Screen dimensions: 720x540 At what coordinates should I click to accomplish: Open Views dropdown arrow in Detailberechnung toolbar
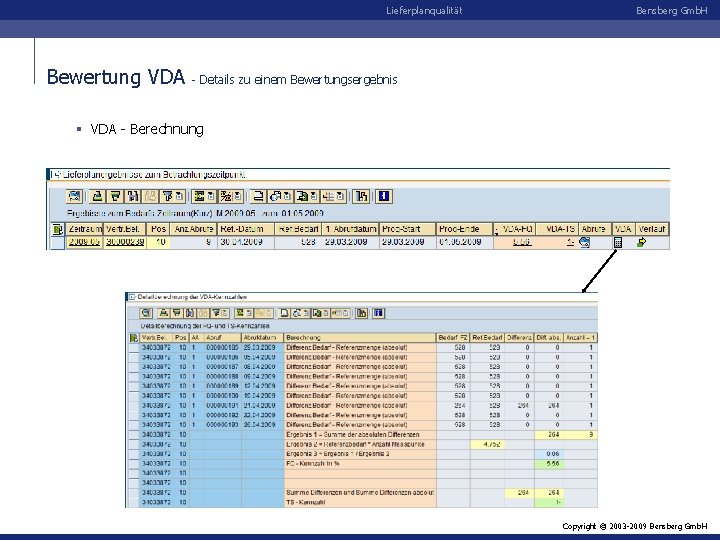[306, 313]
